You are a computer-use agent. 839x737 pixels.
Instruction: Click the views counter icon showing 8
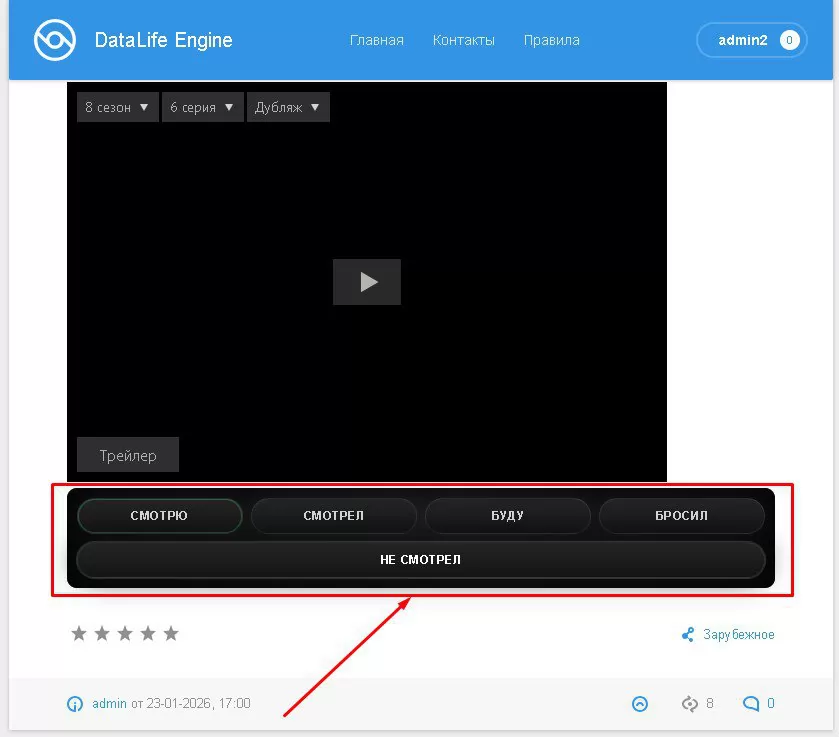tap(689, 704)
